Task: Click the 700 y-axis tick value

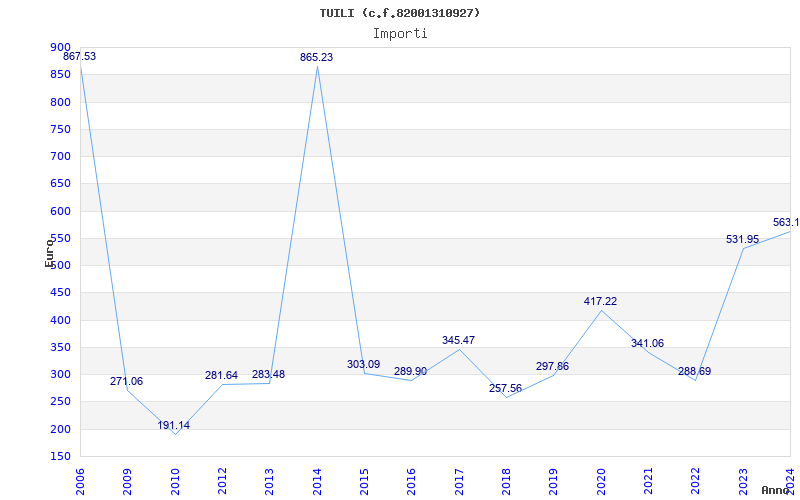Action: (60, 156)
